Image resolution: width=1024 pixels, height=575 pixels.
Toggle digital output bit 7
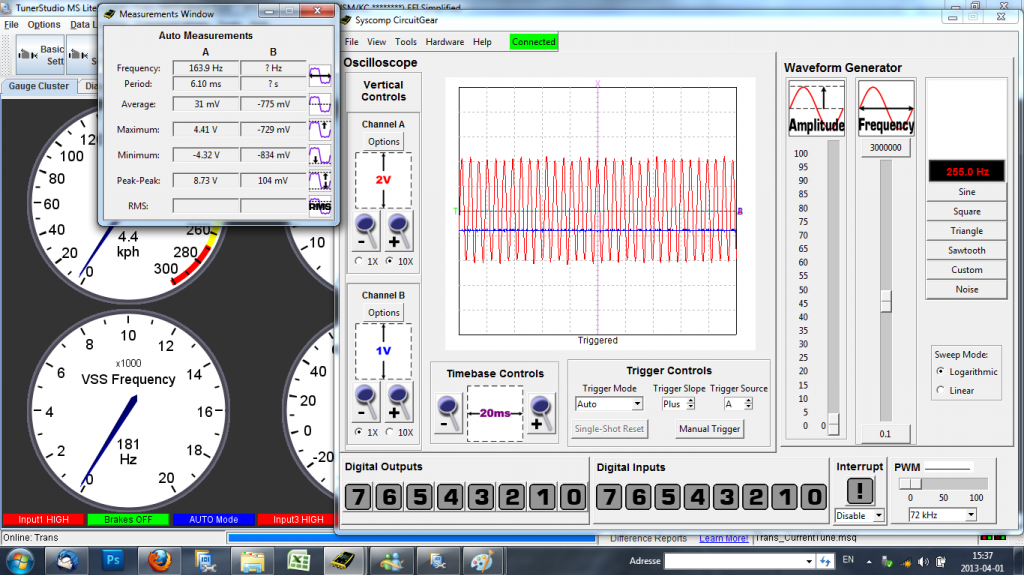coord(358,497)
